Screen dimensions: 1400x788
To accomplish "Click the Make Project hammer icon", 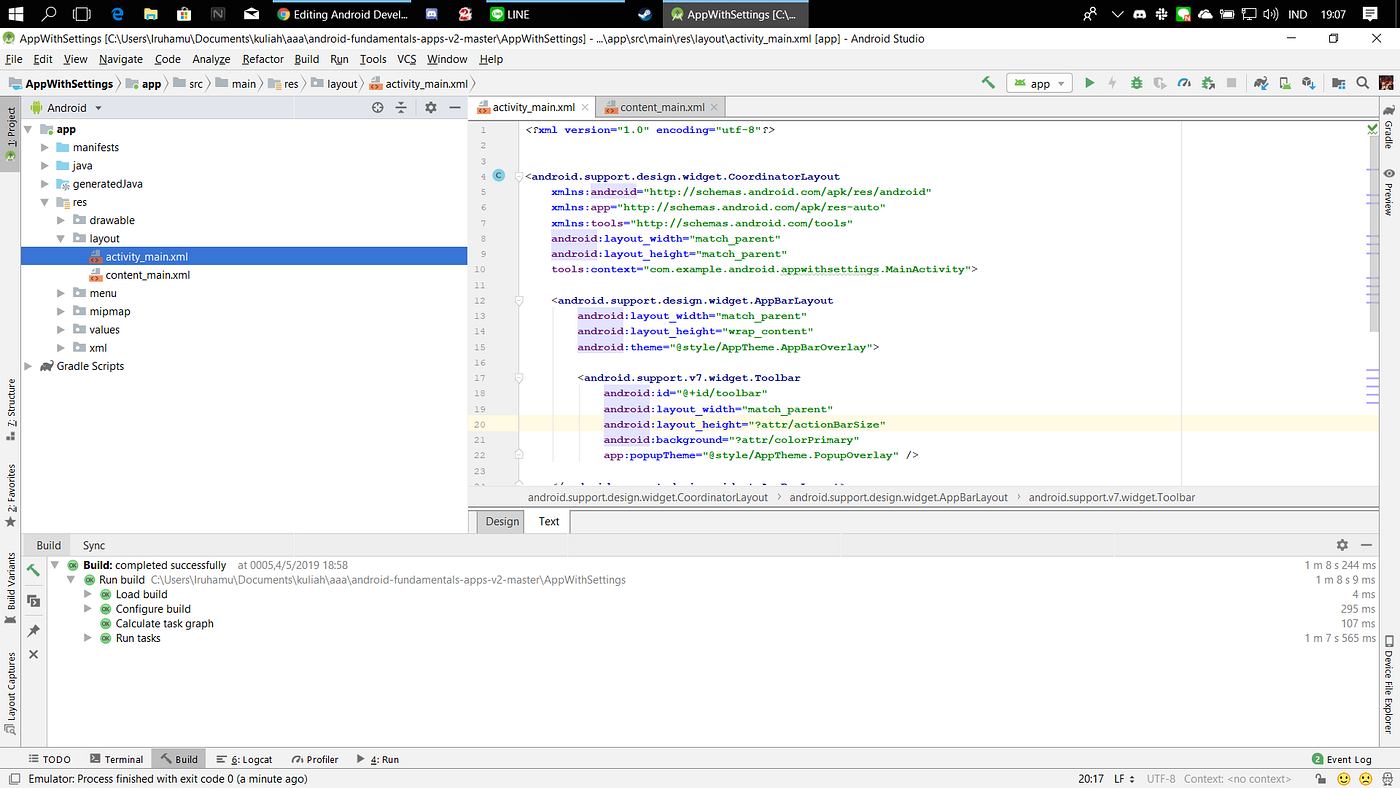I will click(x=988, y=83).
